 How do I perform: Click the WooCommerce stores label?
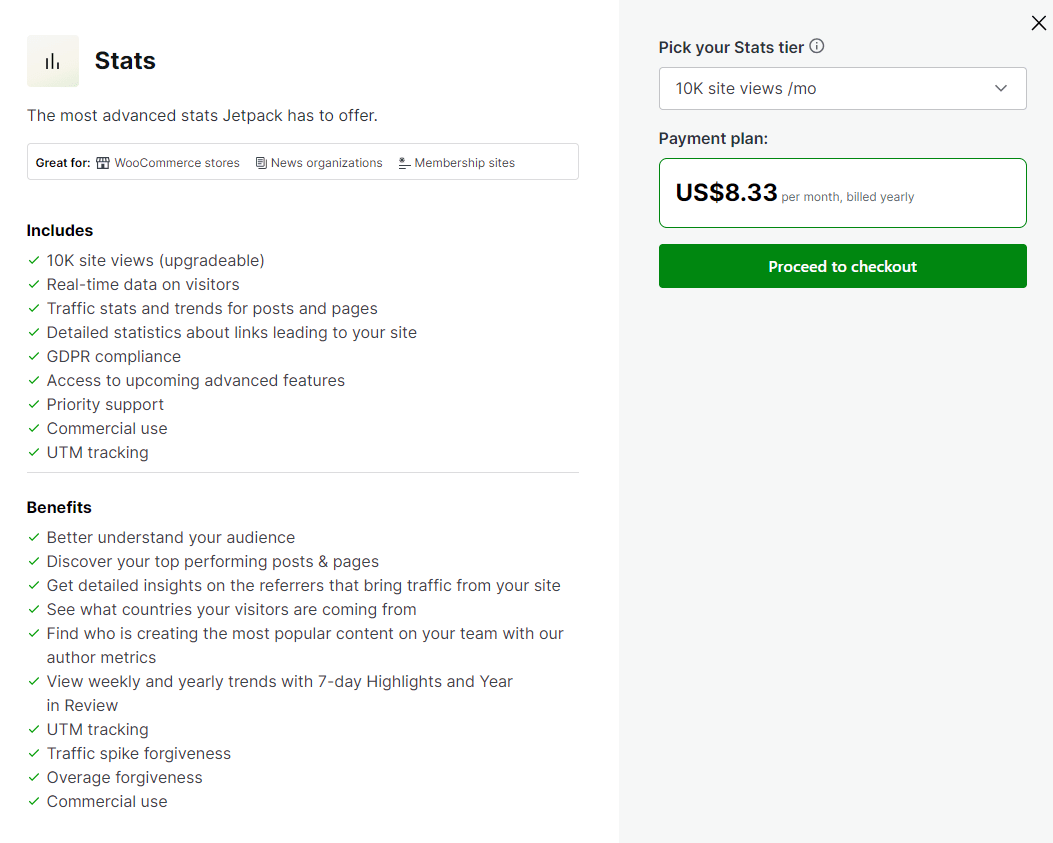177,163
